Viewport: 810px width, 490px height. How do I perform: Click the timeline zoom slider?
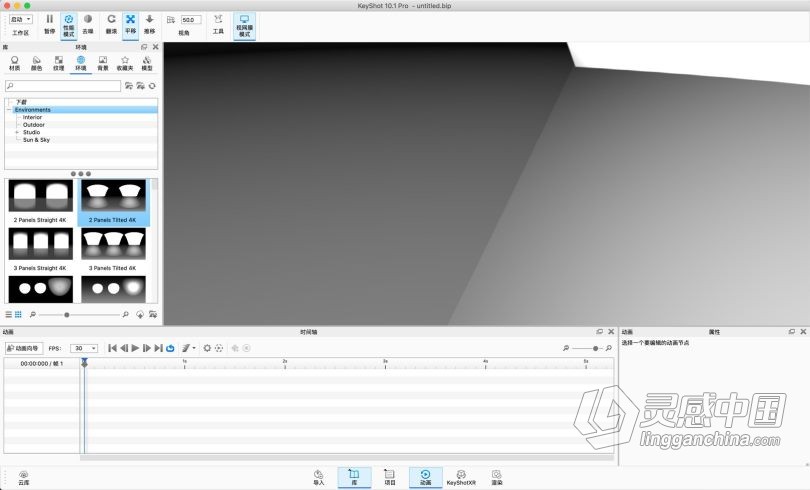pos(588,349)
